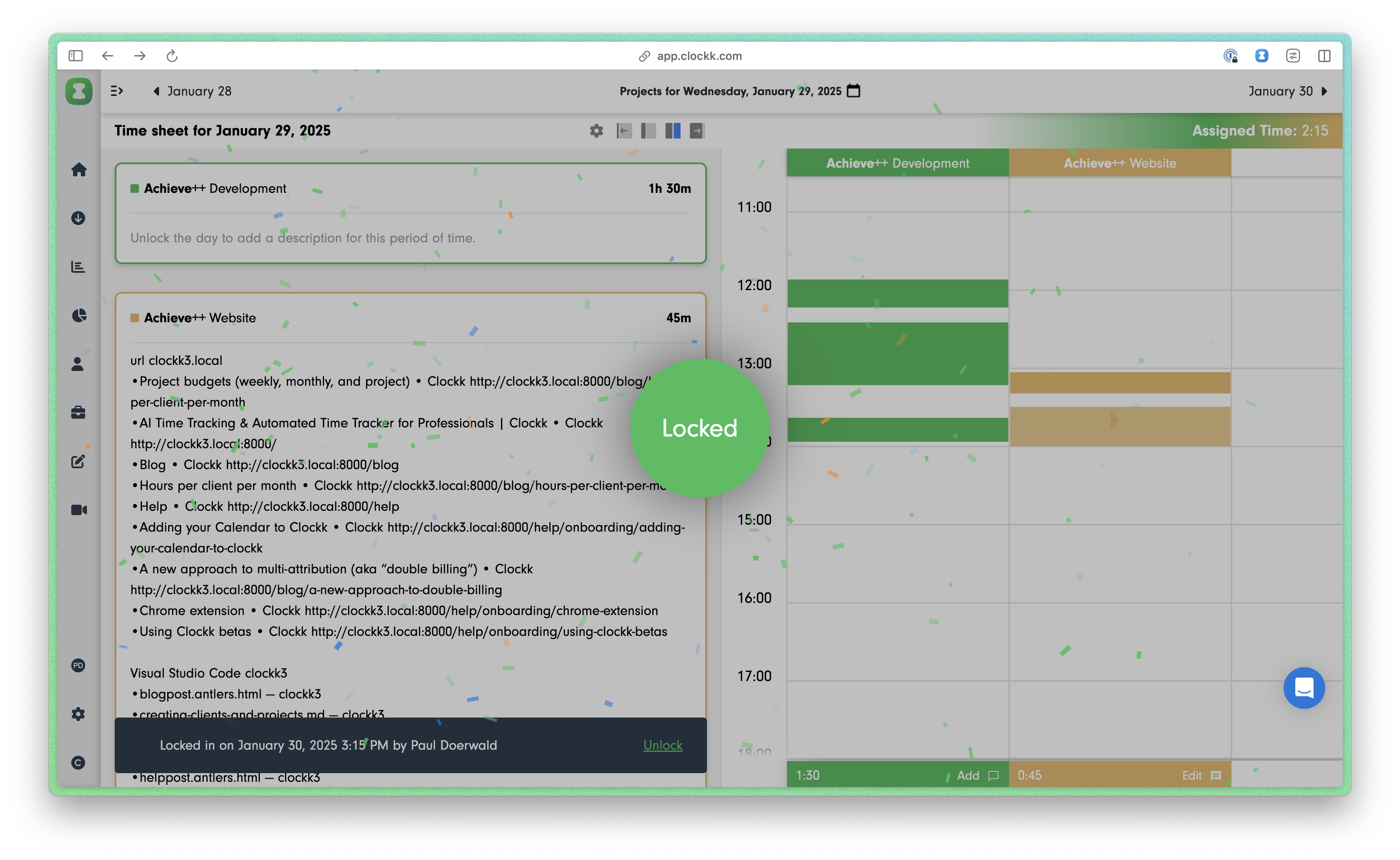
Task: Click the Add comment bubble icon
Action: [994, 775]
